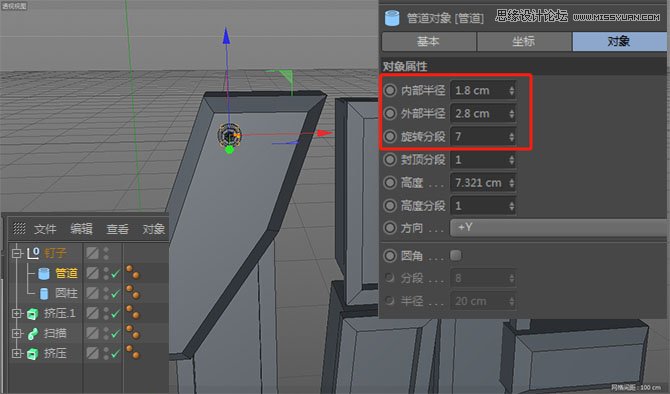Click the 旋转分段 stepper arrows
Image resolution: width=670 pixels, height=394 pixels.
pos(511,137)
